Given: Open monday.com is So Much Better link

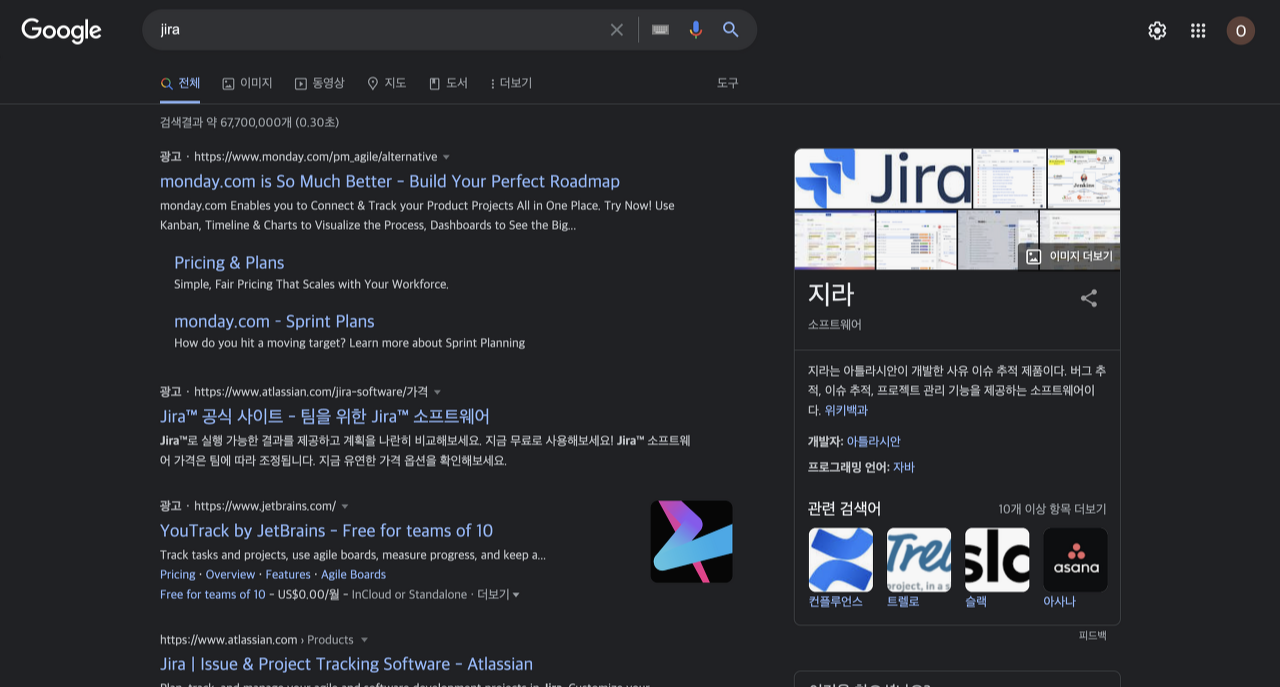Looking at the screenshot, I should click(x=390, y=181).
